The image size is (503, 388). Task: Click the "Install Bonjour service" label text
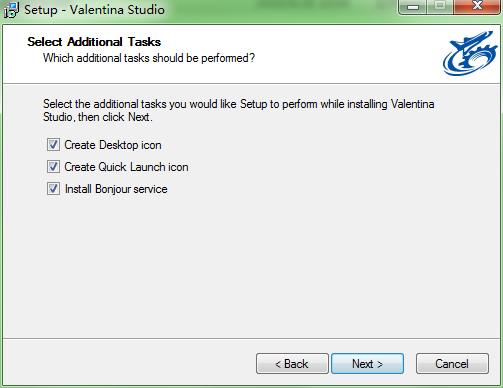pos(116,189)
